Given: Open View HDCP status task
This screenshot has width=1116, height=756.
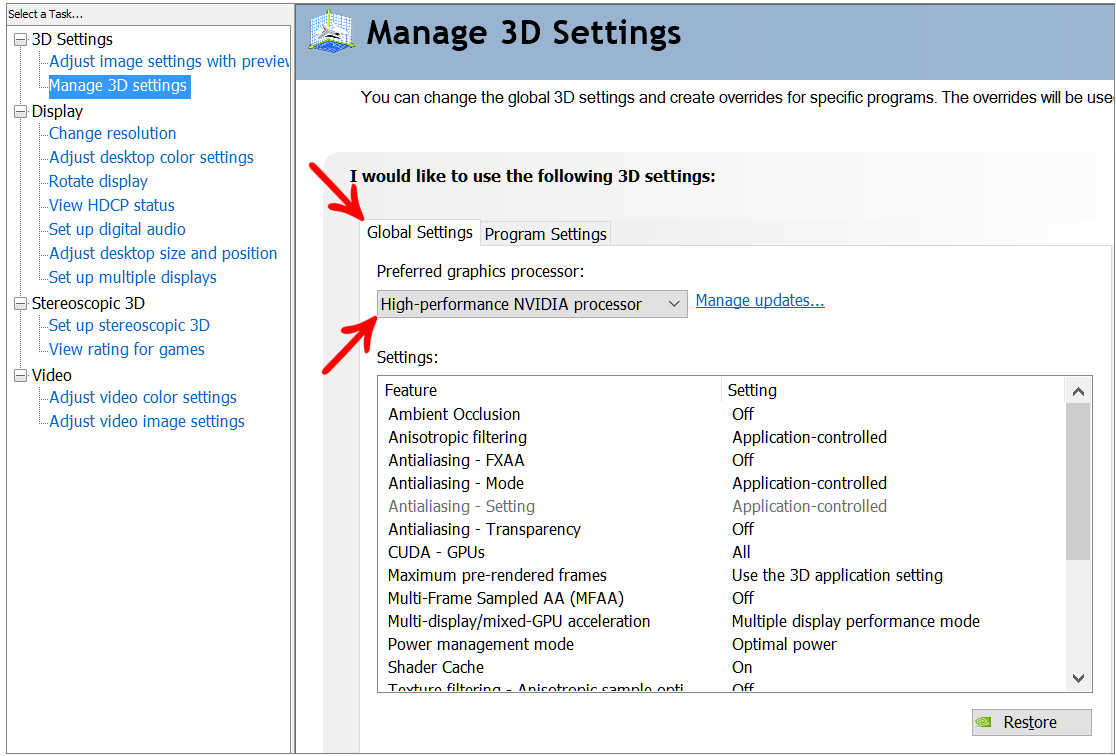Looking at the screenshot, I should point(112,205).
